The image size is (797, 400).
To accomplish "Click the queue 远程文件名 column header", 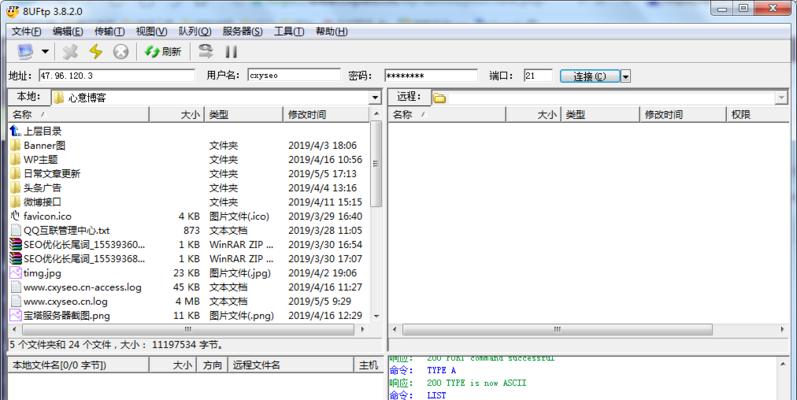I will point(290,365).
